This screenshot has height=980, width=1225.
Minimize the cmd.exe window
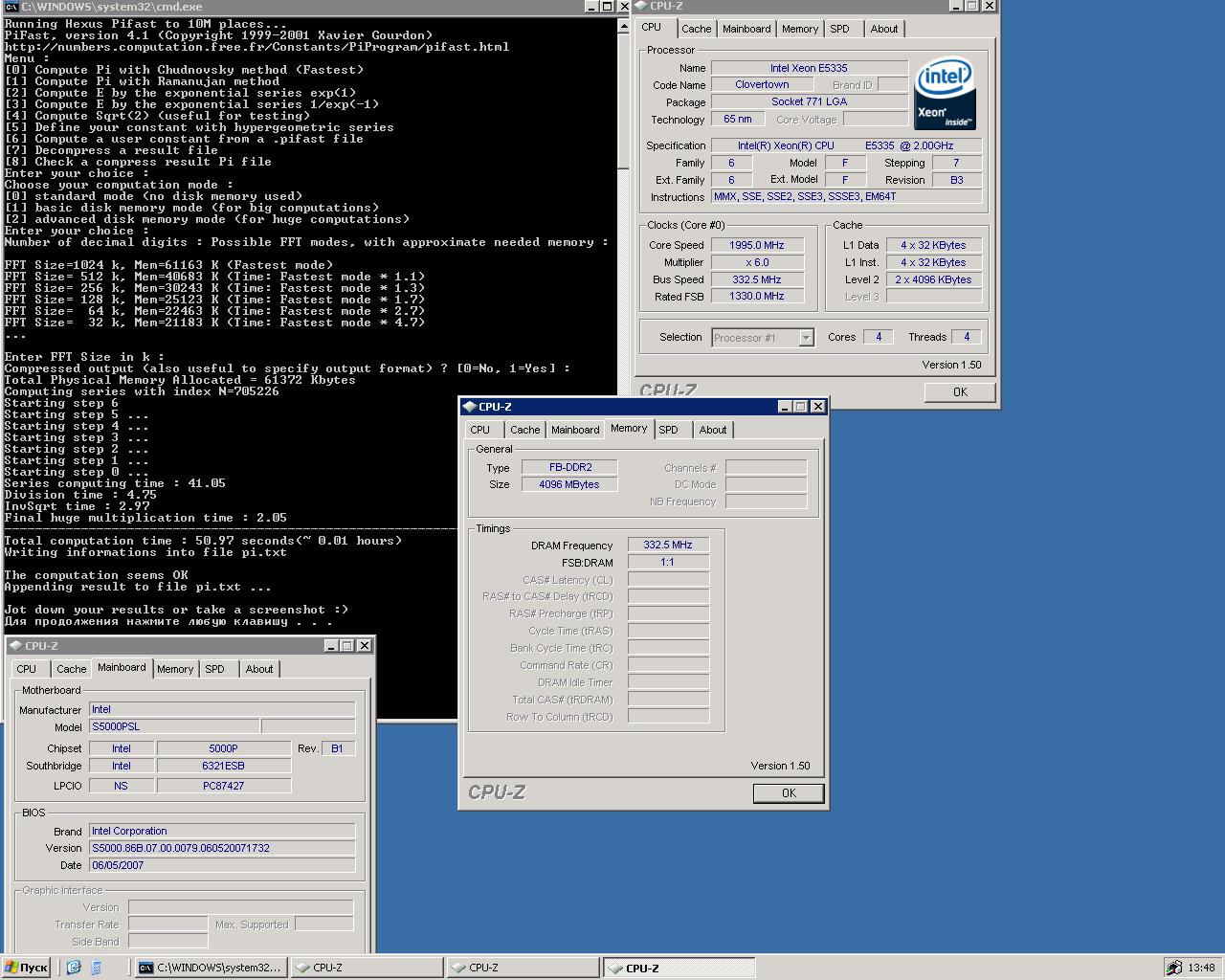point(590,6)
